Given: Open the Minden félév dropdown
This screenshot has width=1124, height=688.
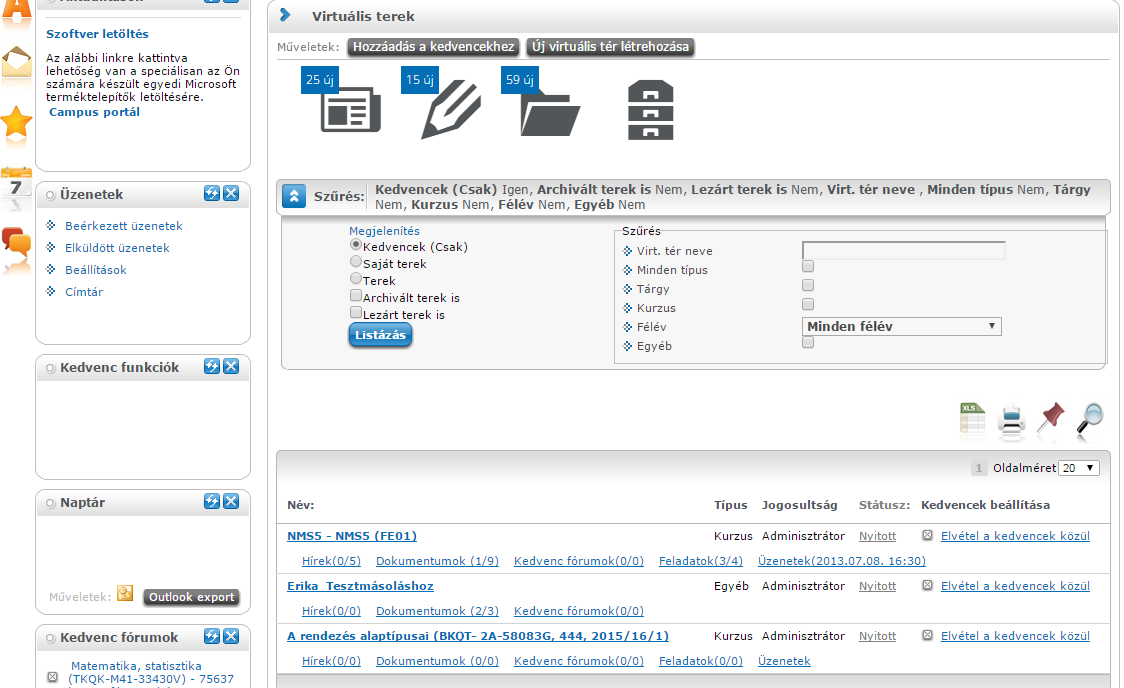Looking at the screenshot, I should (x=901, y=327).
